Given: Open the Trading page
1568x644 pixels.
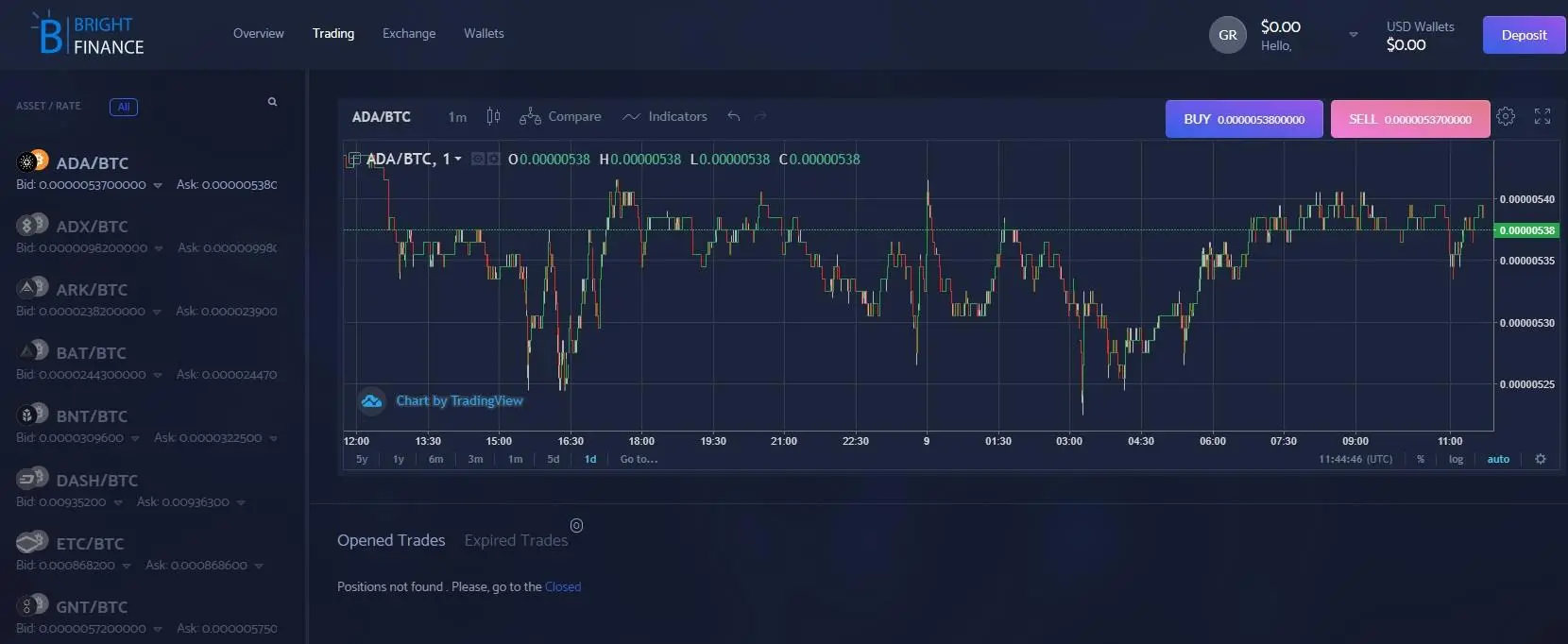Looking at the screenshot, I should [x=333, y=33].
